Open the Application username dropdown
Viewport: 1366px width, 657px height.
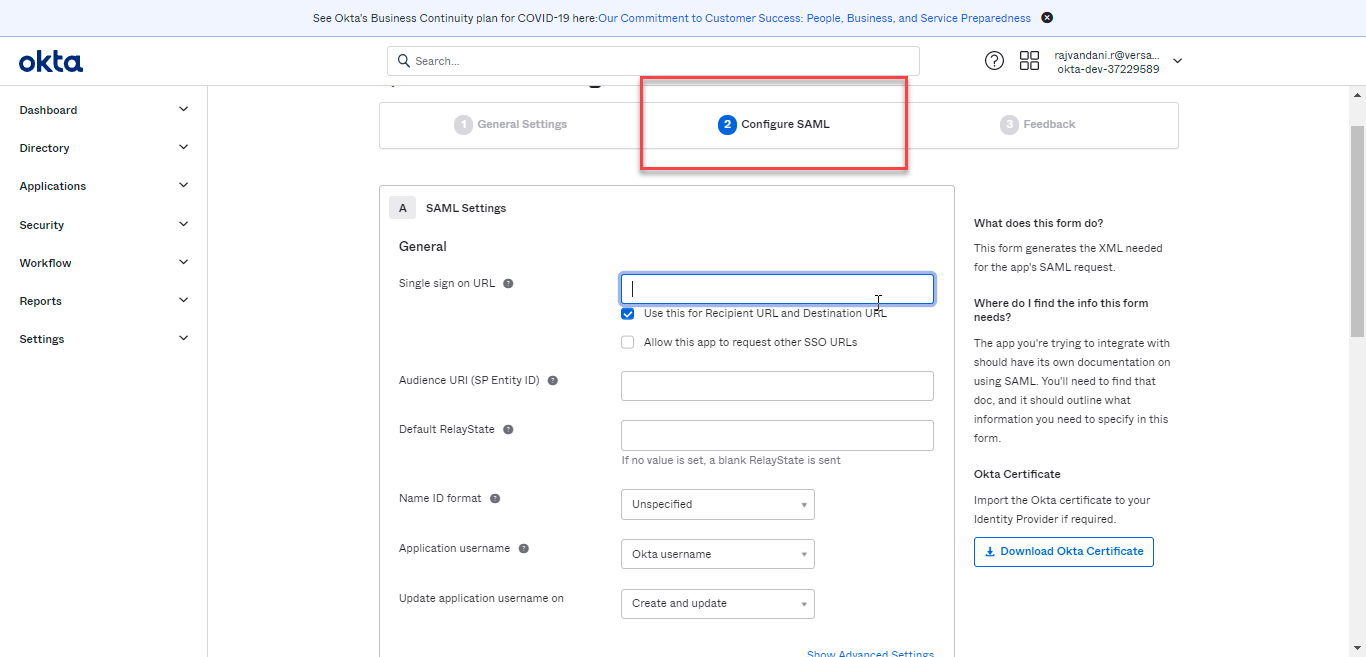click(718, 554)
